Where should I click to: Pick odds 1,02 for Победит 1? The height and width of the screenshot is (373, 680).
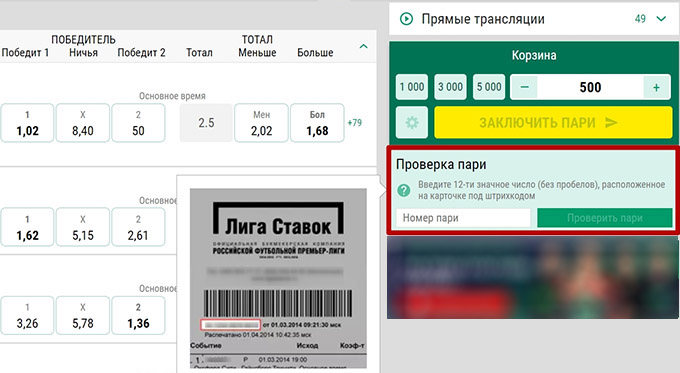click(x=27, y=123)
